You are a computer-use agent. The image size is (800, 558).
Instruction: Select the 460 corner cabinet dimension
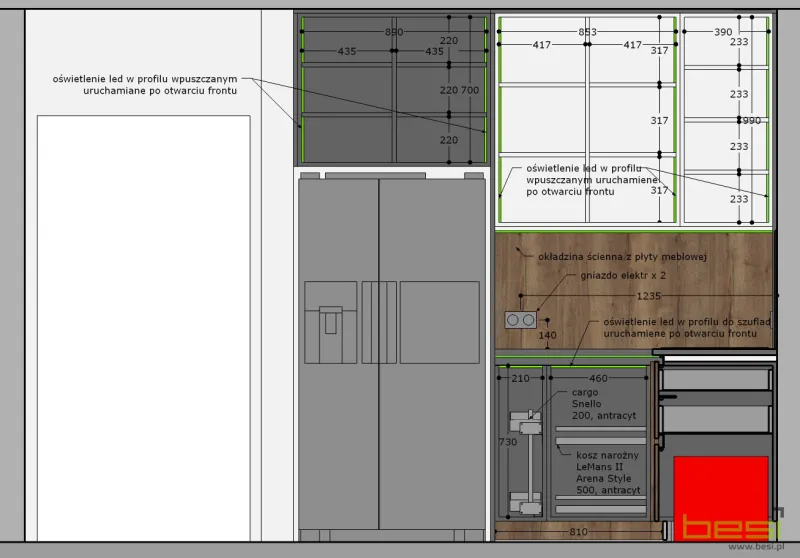(x=598, y=378)
